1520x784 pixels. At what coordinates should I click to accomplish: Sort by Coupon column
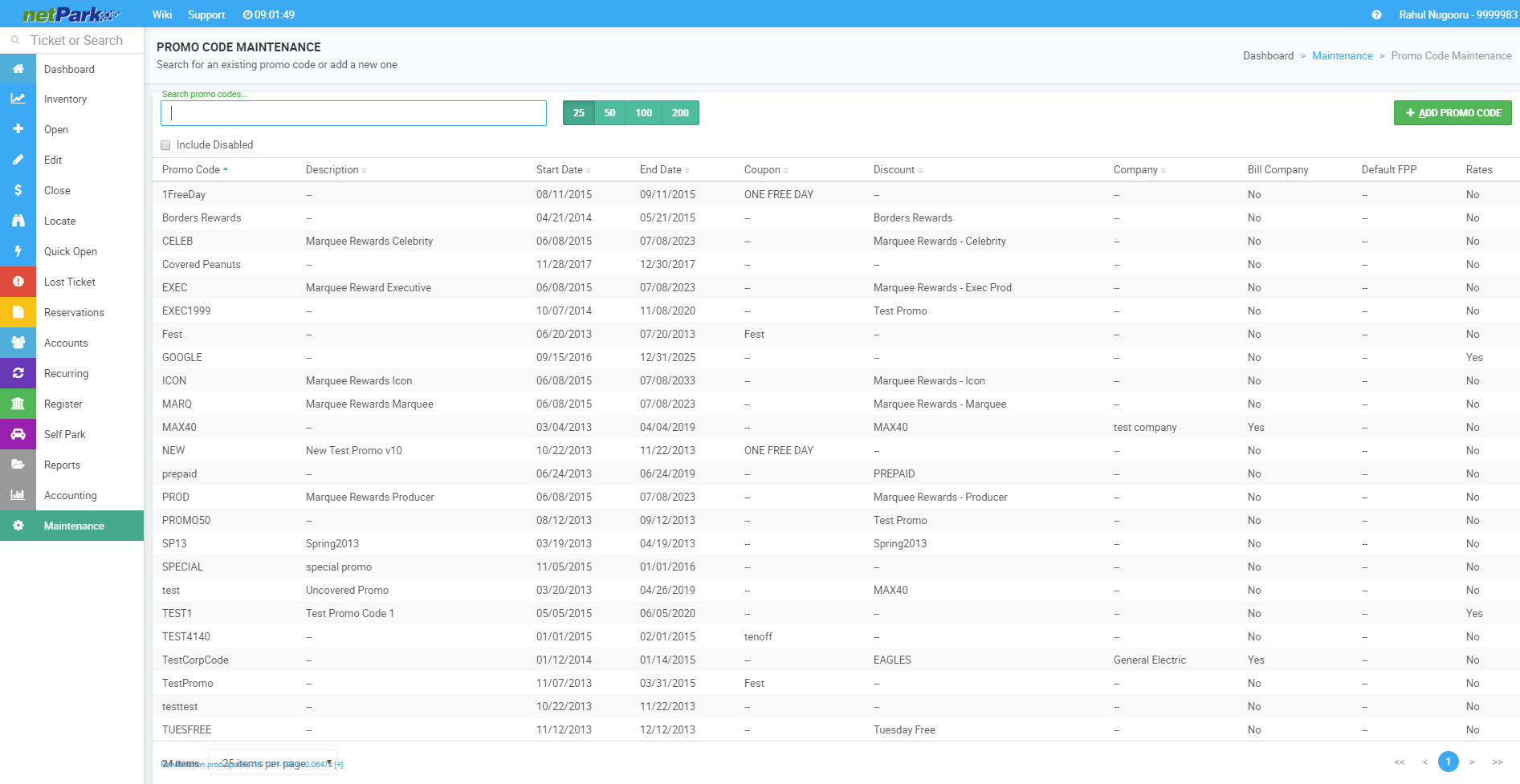766,169
